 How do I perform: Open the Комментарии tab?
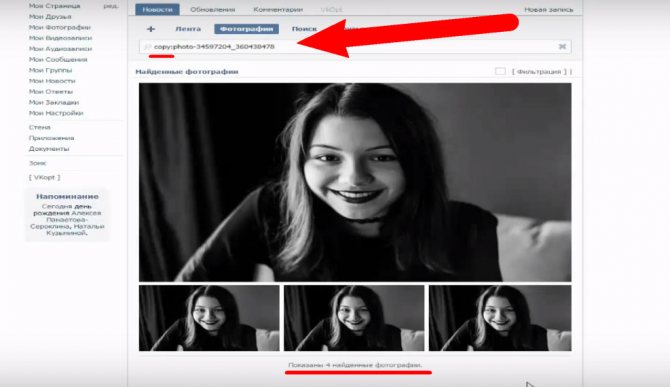pos(278,9)
